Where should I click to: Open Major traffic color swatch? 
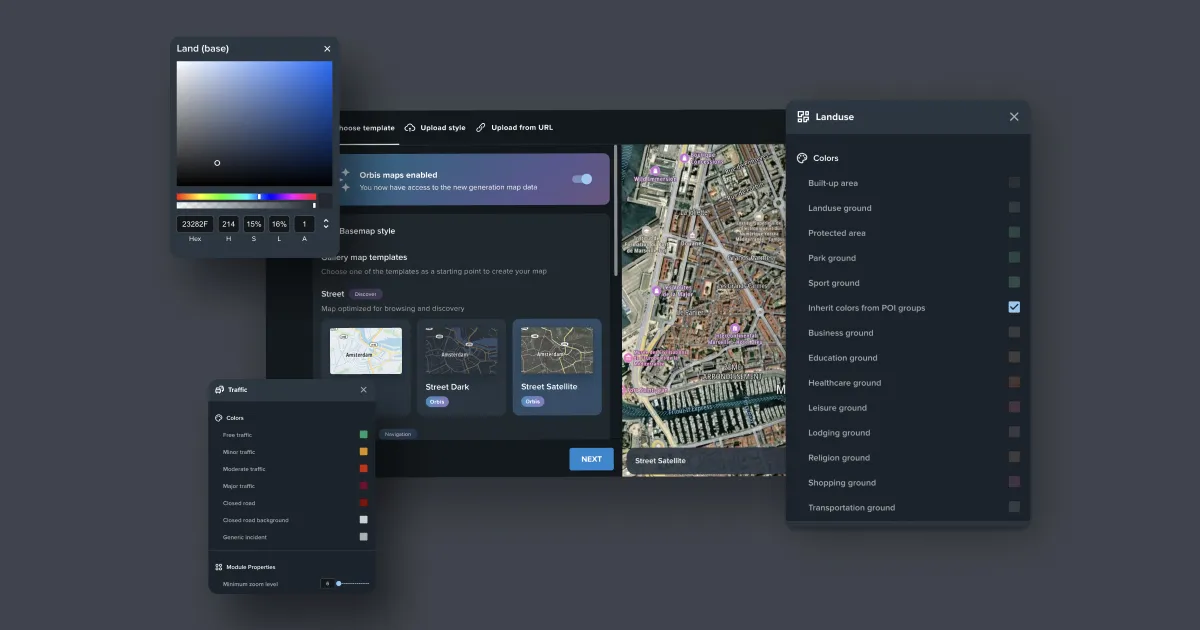364,486
